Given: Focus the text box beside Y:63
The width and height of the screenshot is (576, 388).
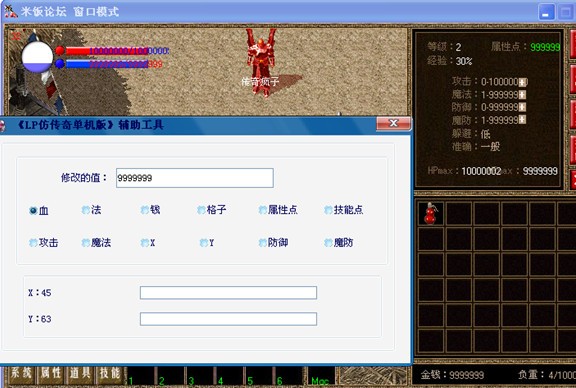Looking at the screenshot, I should [228, 319].
